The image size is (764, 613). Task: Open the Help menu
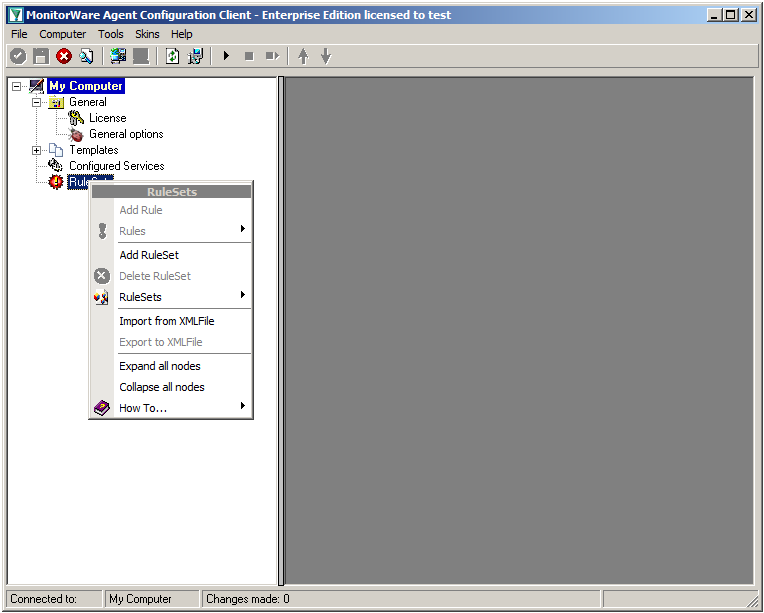coord(182,34)
